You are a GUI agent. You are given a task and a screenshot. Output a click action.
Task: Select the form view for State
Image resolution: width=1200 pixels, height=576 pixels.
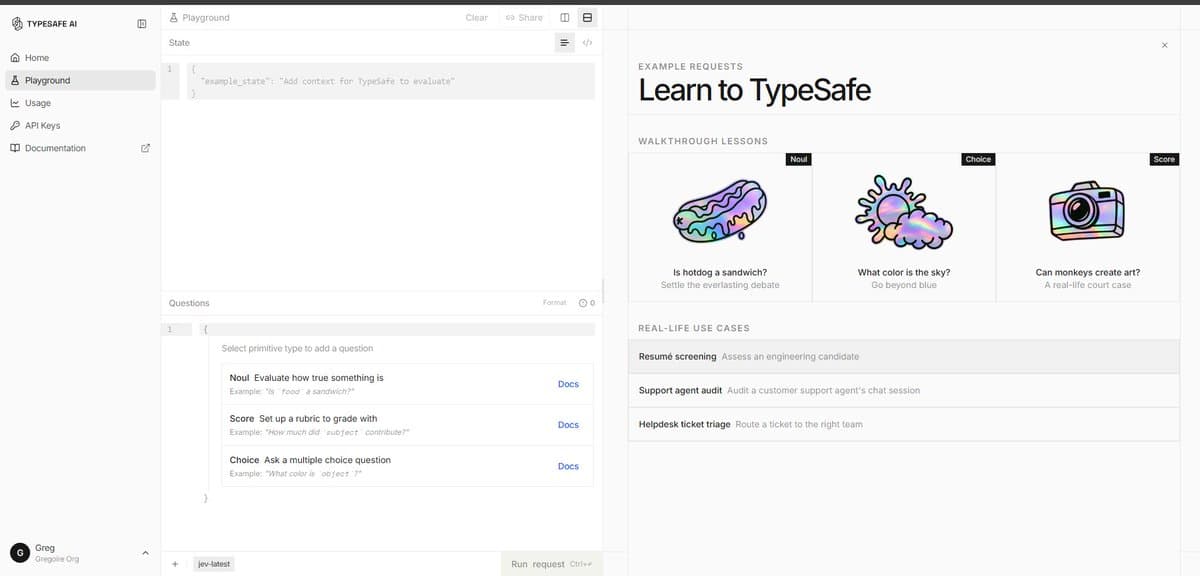(x=564, y=43)
